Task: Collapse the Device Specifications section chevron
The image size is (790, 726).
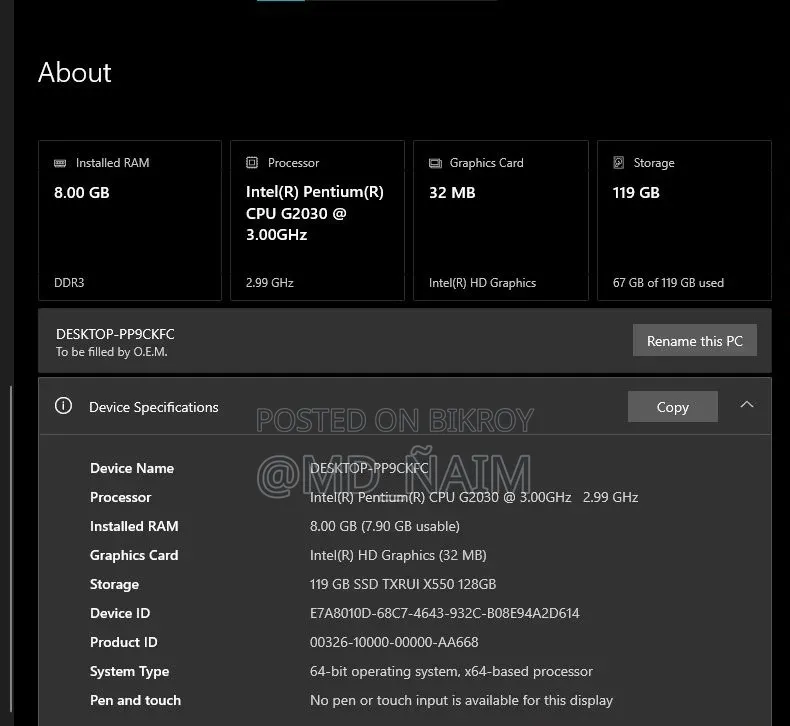Action: click(x=747, y=405)
